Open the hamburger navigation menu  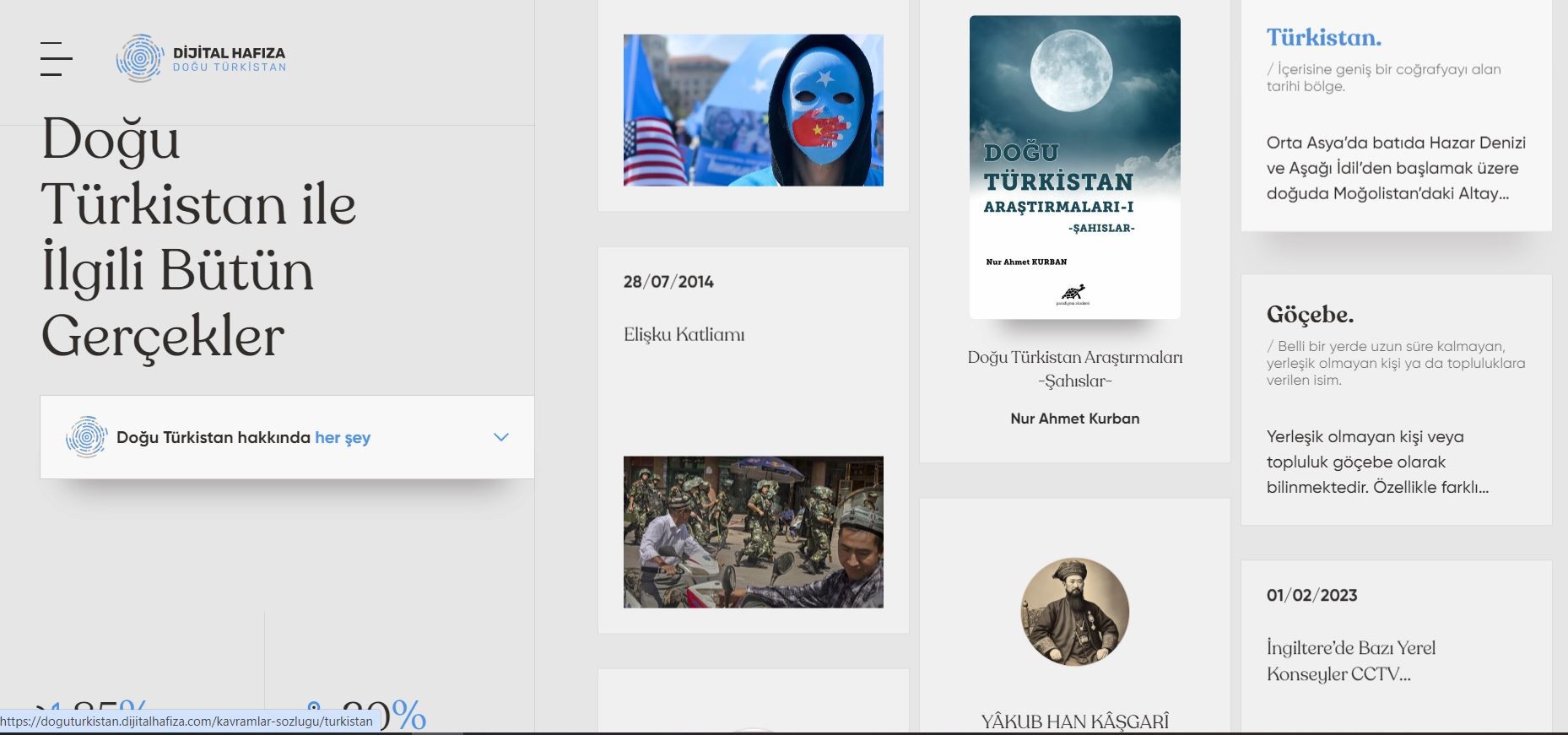(56, 59)
